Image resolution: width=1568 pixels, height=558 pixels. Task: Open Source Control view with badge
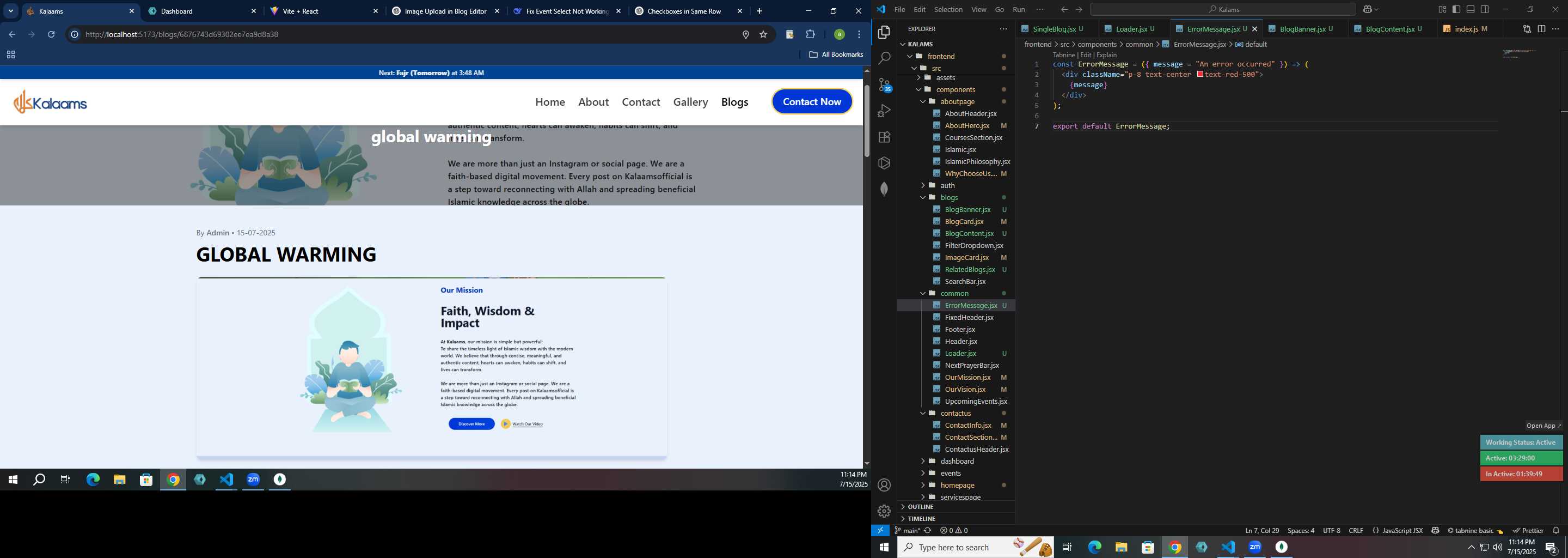(x=884, y=84)
